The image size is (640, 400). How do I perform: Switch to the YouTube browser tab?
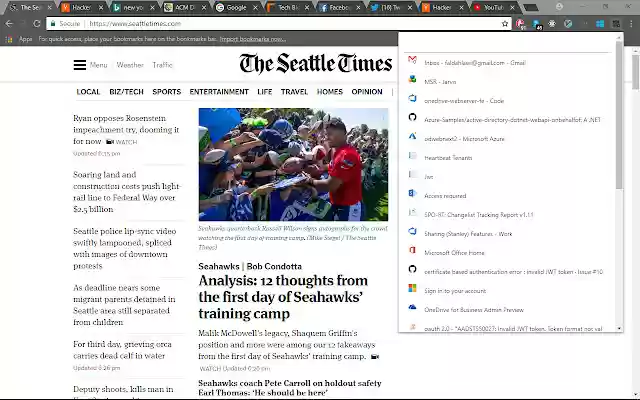point(493,7)
